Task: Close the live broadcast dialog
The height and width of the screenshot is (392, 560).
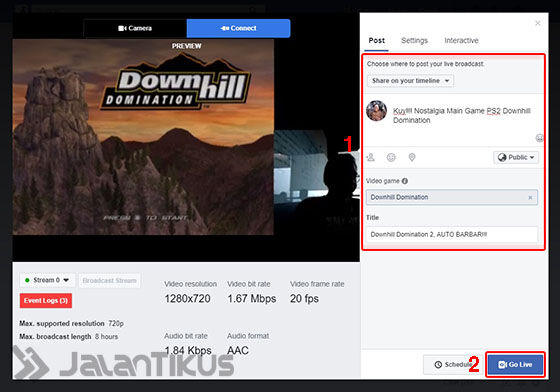Action: [x=538, y=23]
